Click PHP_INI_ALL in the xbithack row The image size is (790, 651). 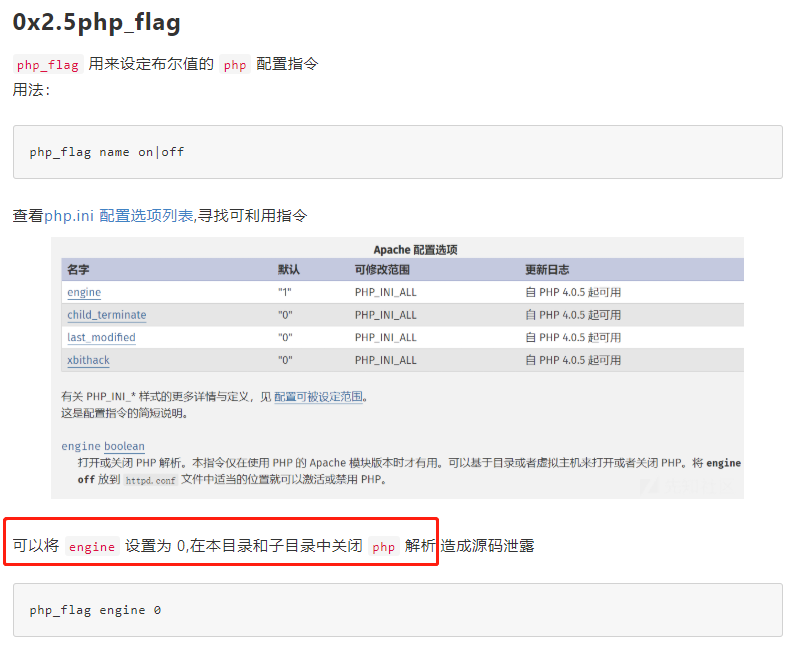385,360
